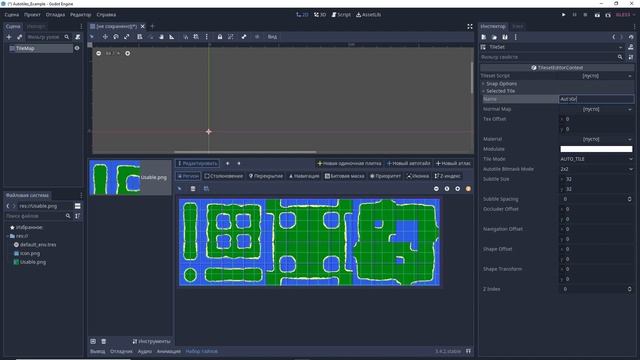Click New Atlas button
This screenshot has height=360, width=640.
(453, 163)
